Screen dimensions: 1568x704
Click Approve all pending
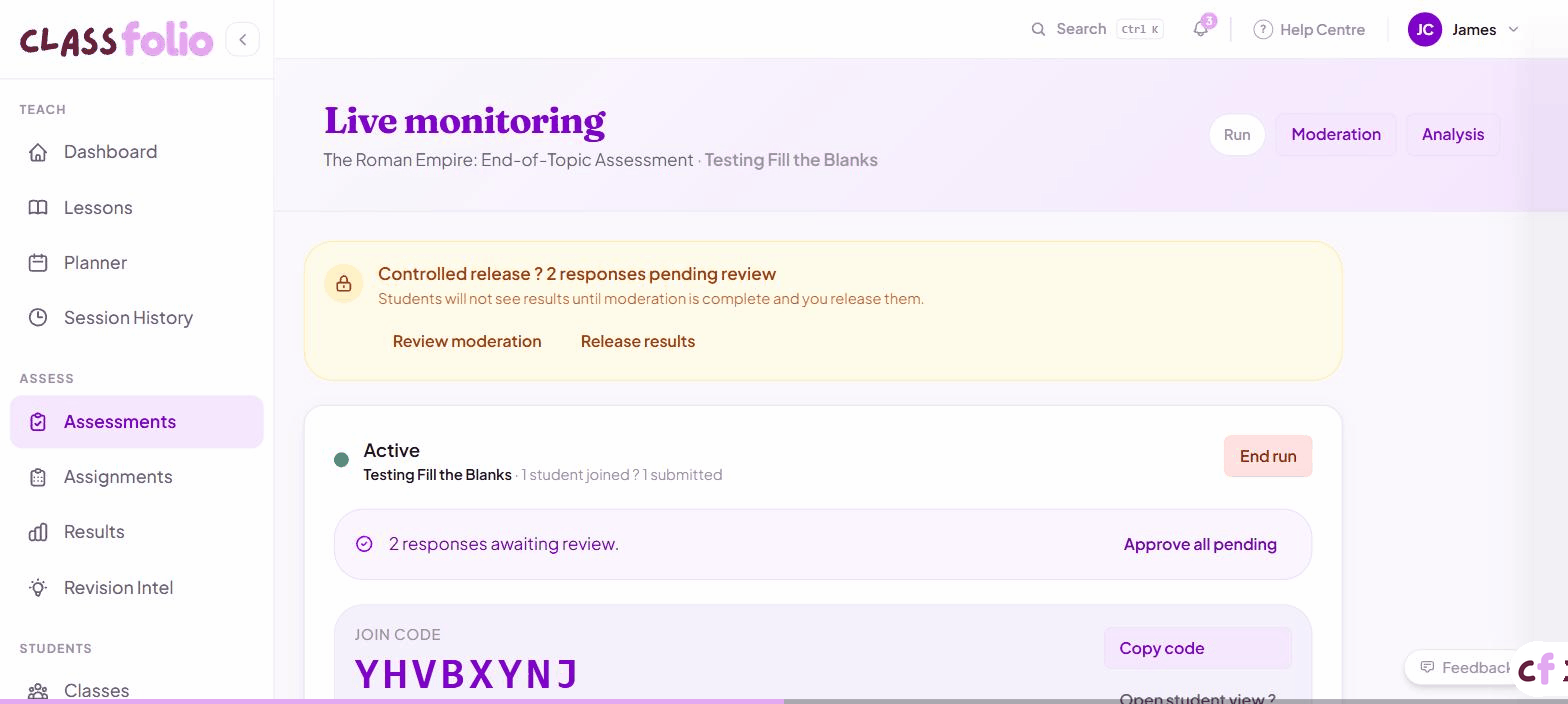(x=1200, y=544)
